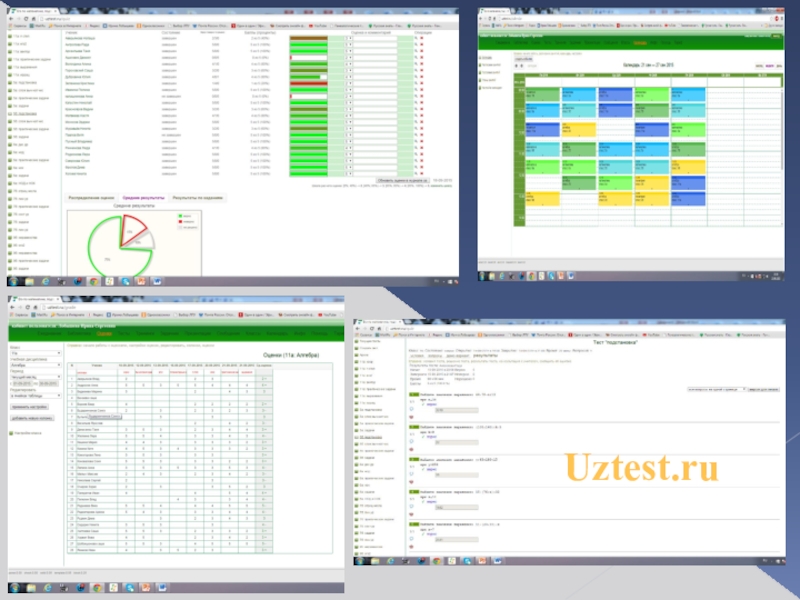Screen dimensions: 800x600
Task: Open the Класс dropdown in grades window
Action: (36, 353)
